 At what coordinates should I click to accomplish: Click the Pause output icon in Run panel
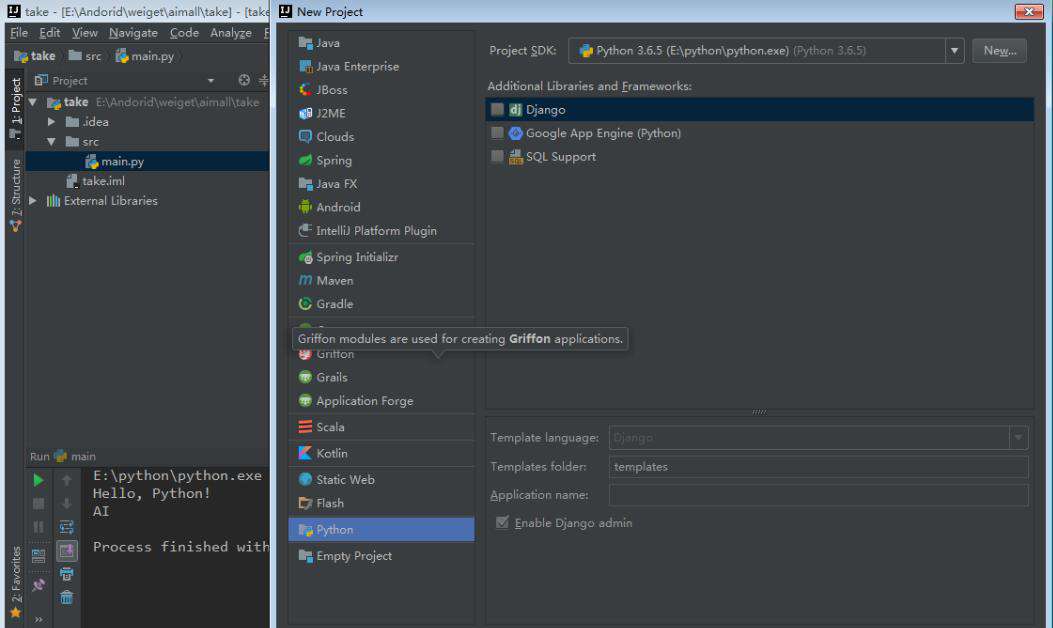[38, 527]
